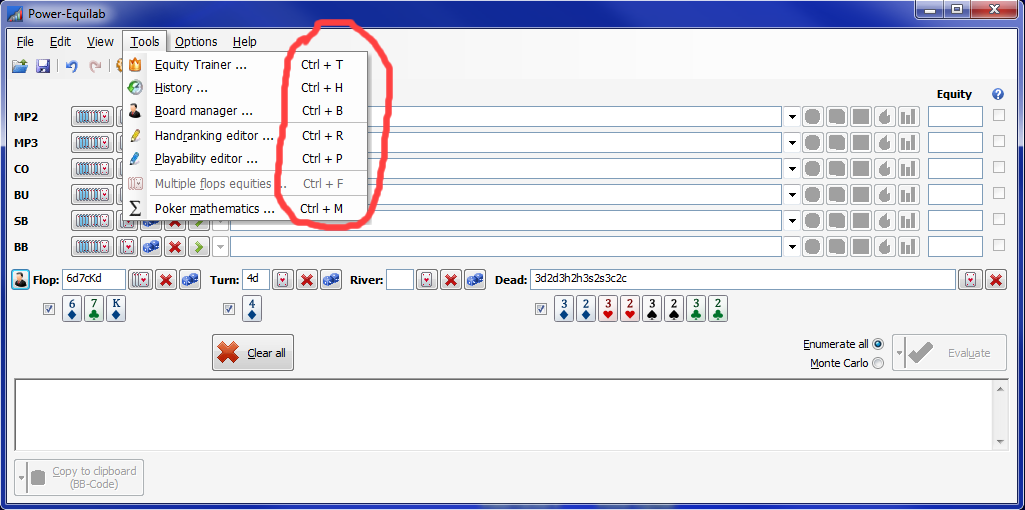The height and width of the screenshot is (510, 1025).
Task: Click the blue help question mark icon
Action: (998, 94)
